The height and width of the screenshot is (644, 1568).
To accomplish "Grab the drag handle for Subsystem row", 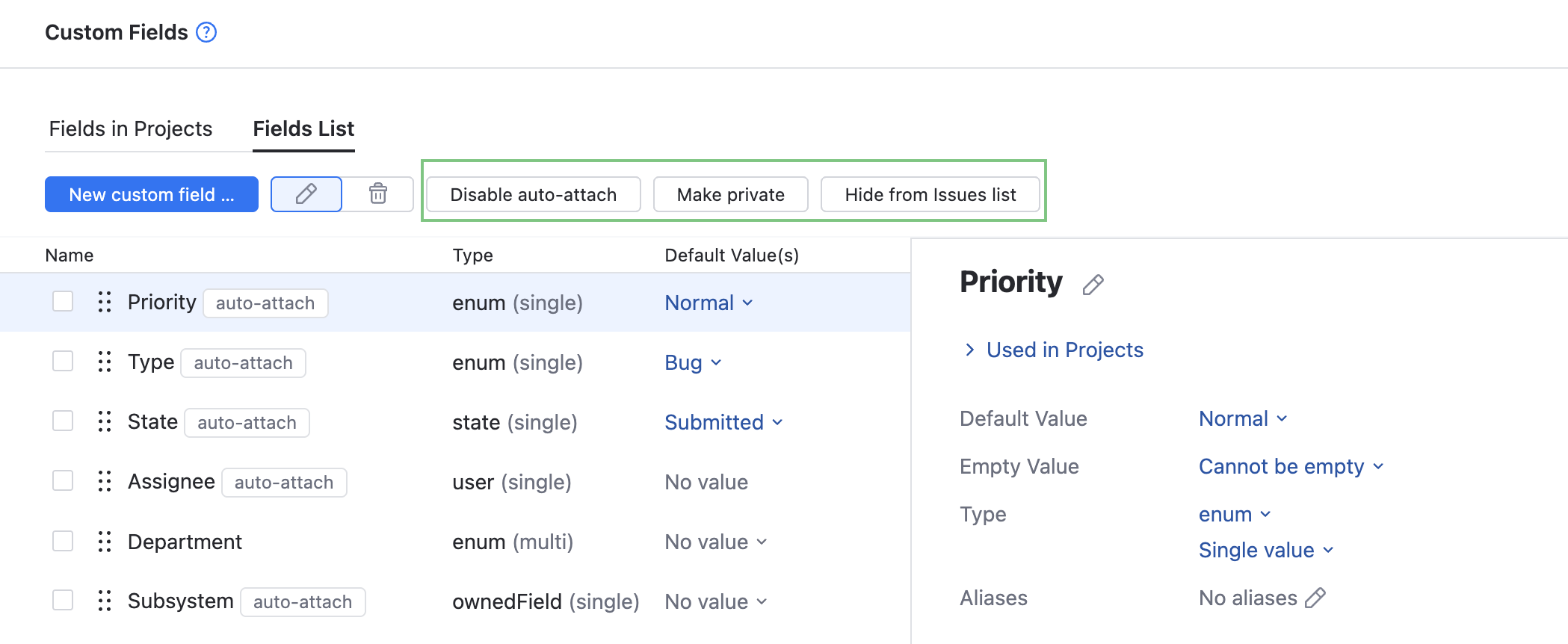I will (105, 601).
